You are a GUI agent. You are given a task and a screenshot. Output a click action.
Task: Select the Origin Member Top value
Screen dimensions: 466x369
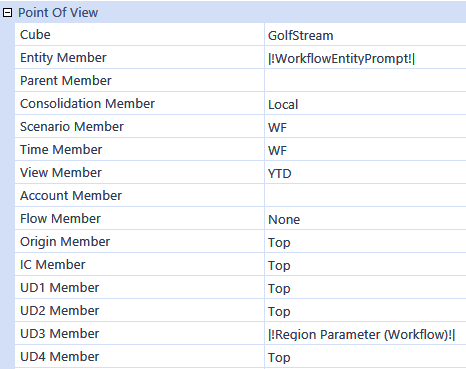365,242
